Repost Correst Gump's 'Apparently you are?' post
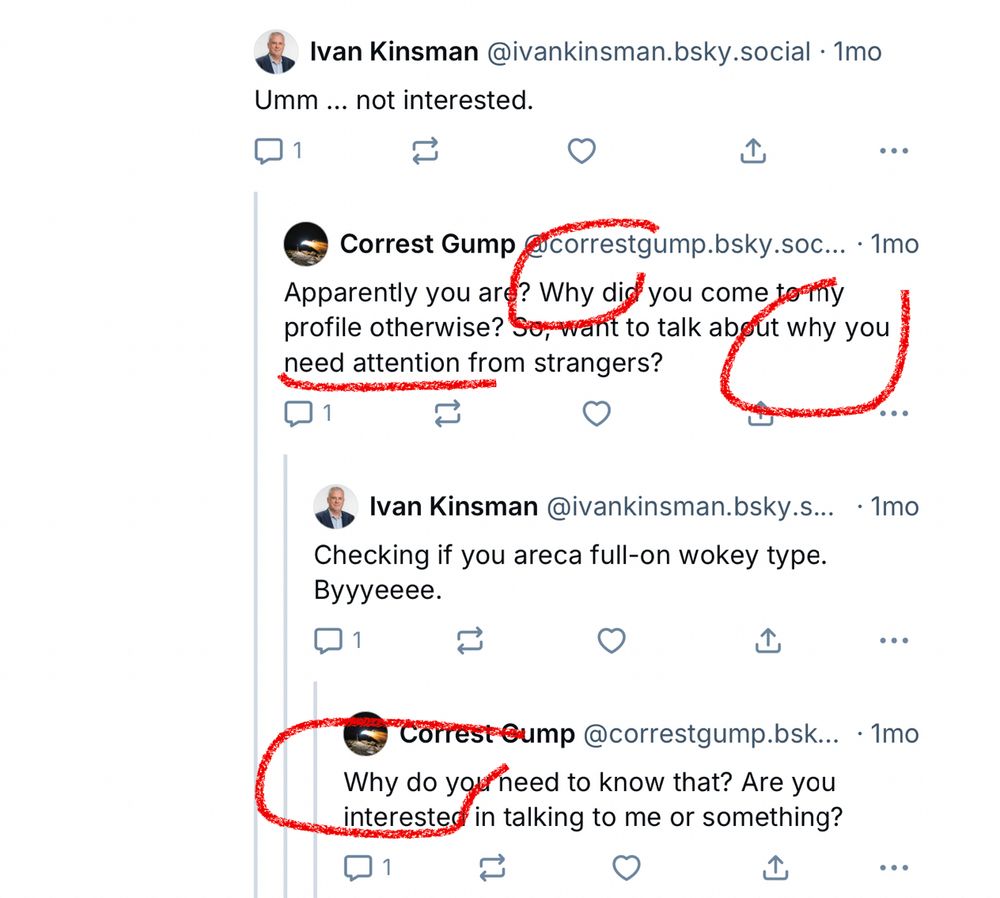Image resolution: width=1000 pixels, height=898 pixels. 448,413
